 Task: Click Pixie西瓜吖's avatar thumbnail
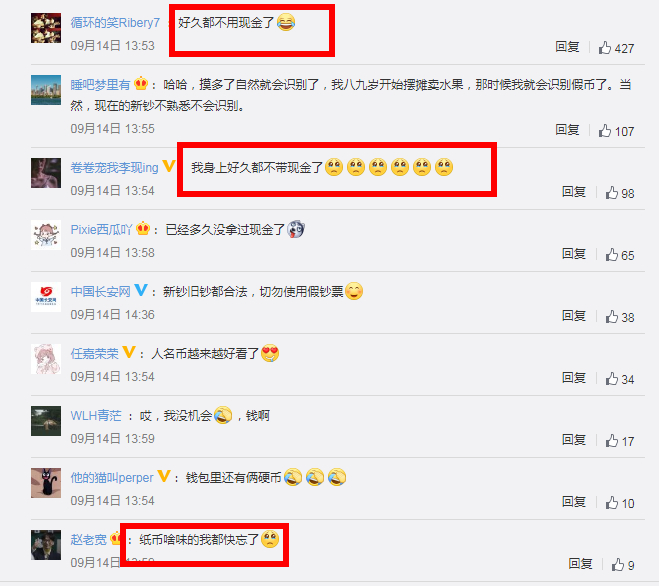[x=46, y=235]
